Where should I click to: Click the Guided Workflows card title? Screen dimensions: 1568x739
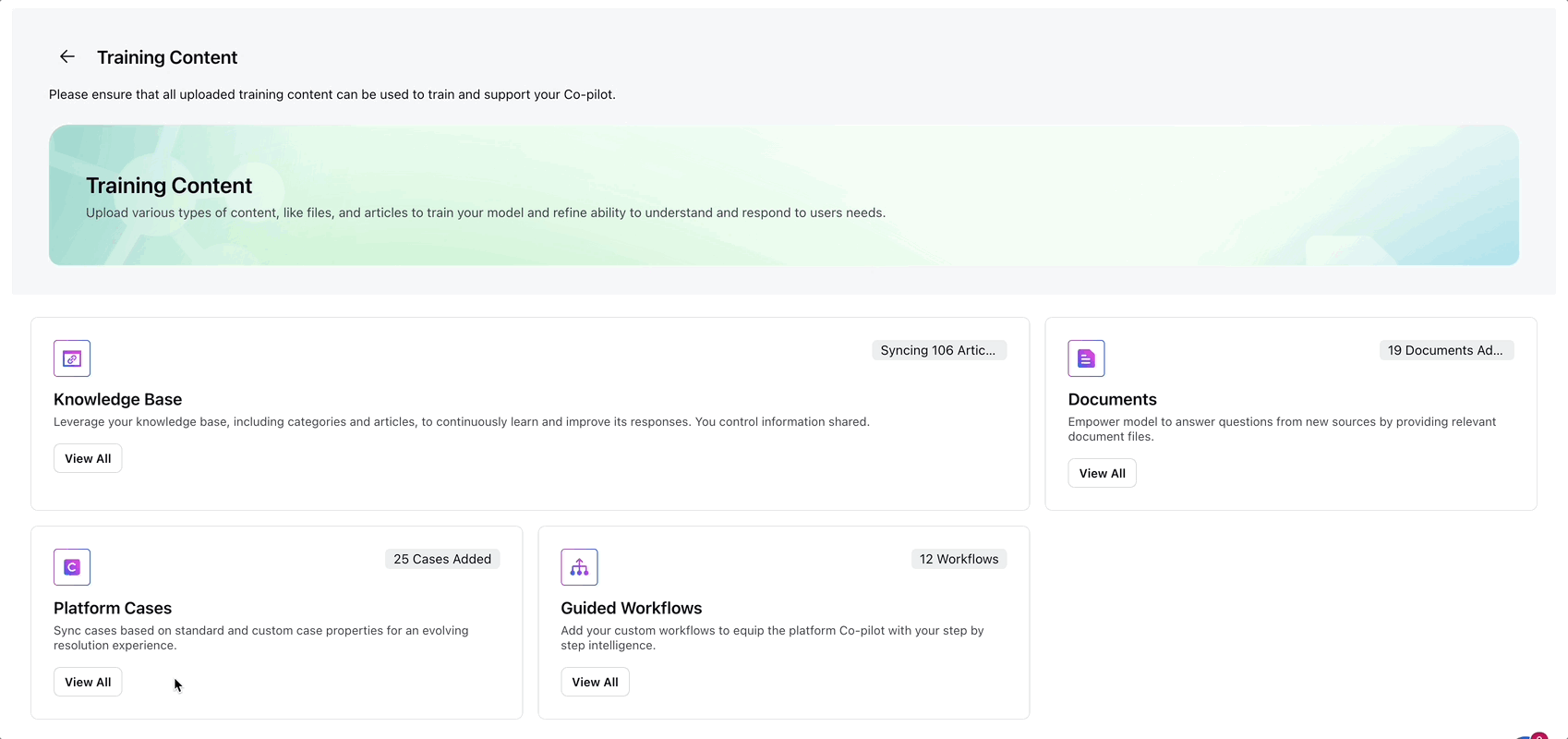631,608
